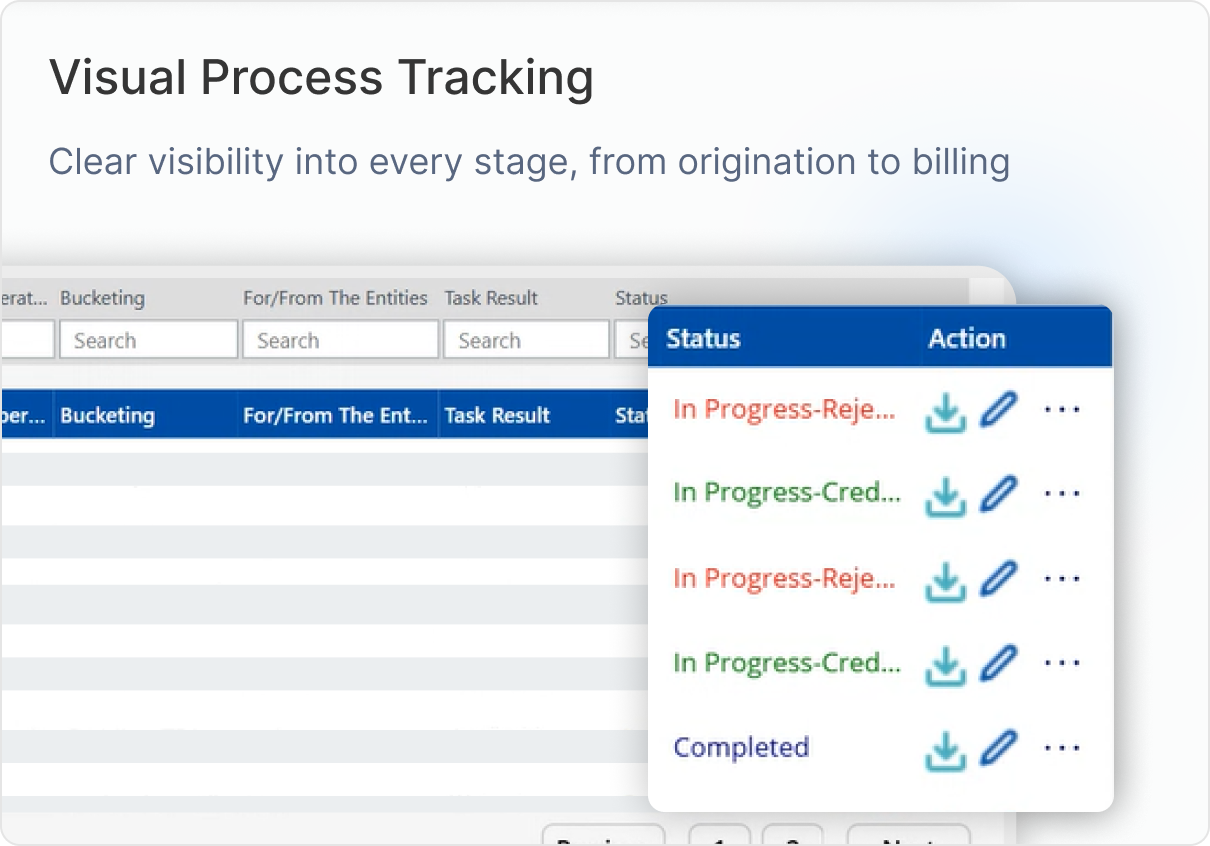Click download icon in first In Progress-Cred row
The height and width of the screenshot is (846, 1210).
coord(945,495)
